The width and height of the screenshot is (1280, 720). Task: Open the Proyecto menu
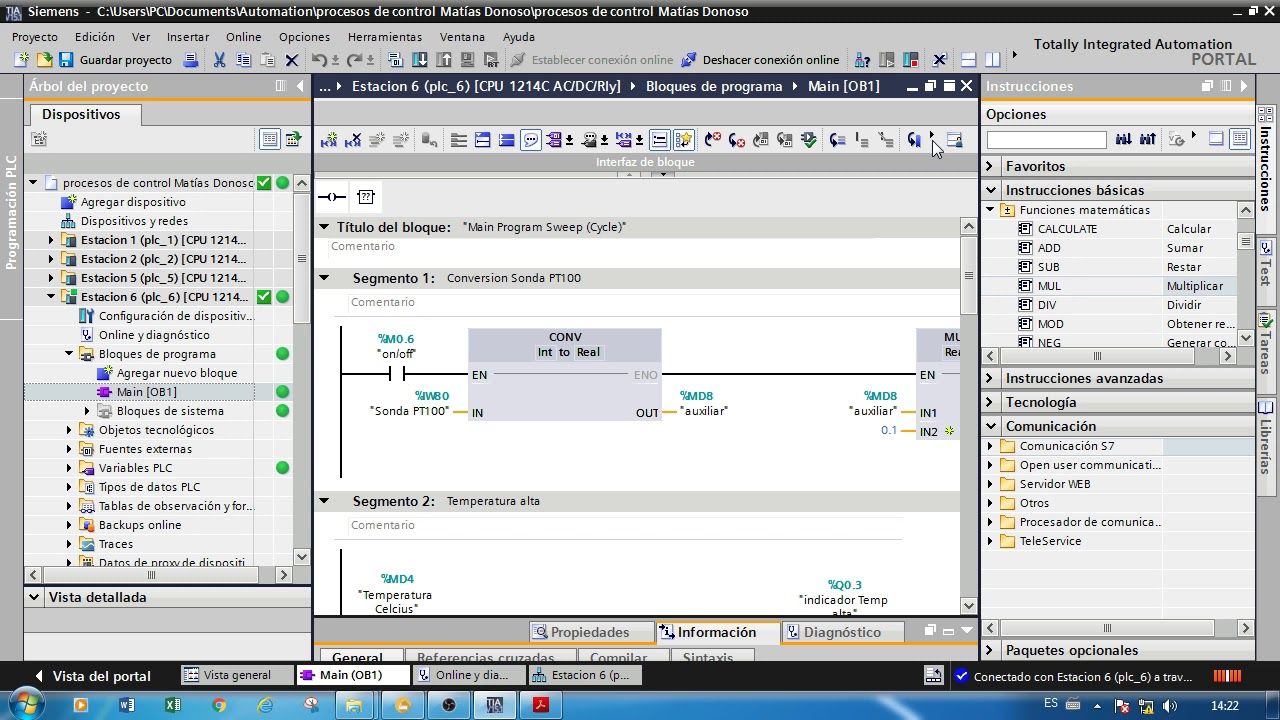tap(35, 37)
